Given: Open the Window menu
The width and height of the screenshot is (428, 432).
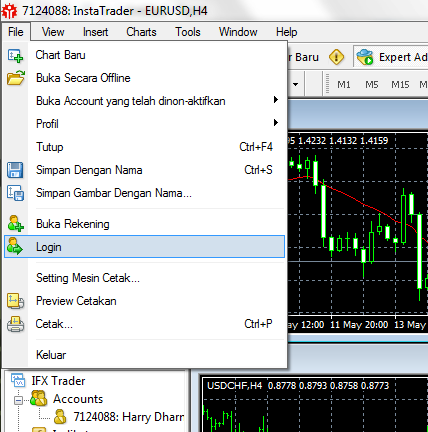Looking at the screenshot, I should click(238, 32).
